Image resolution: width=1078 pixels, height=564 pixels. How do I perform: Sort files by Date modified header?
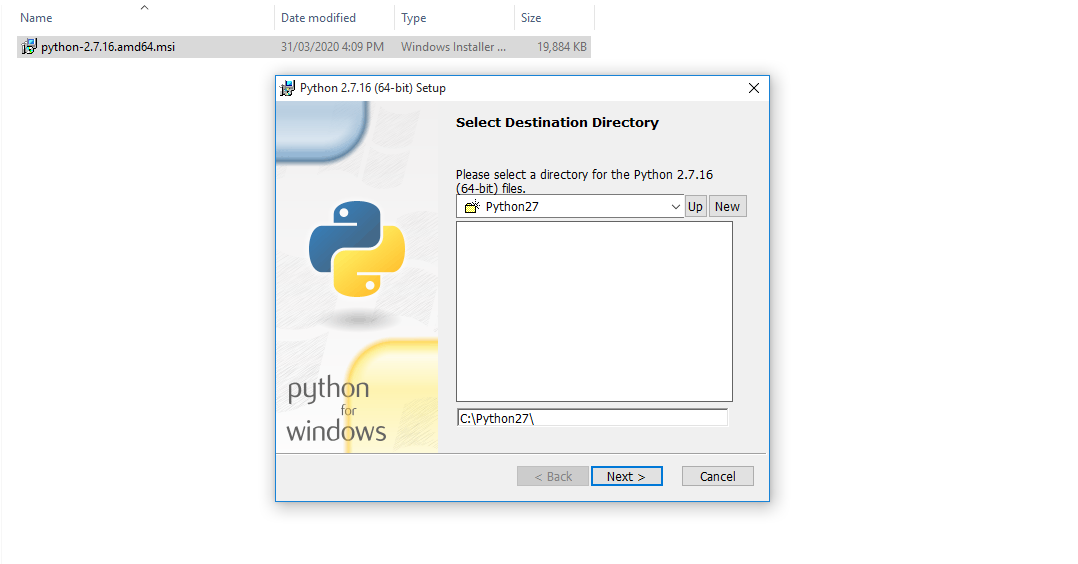pyautogui.click(x=318, y=18)
